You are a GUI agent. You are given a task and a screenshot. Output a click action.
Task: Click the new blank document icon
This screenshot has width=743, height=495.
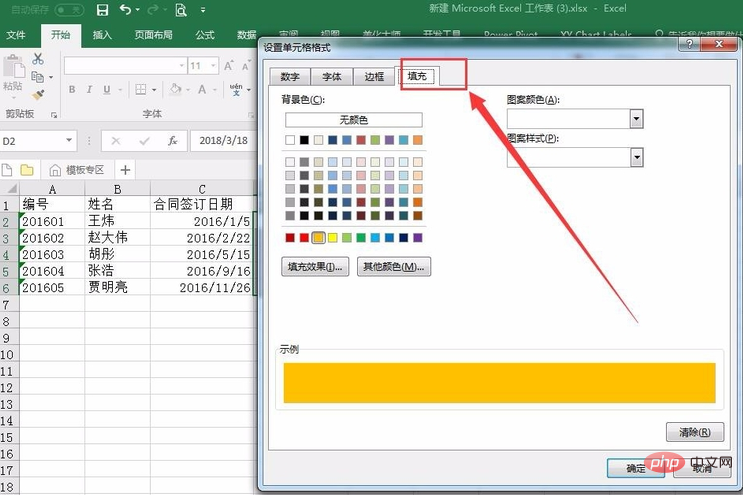pos(7,170)
